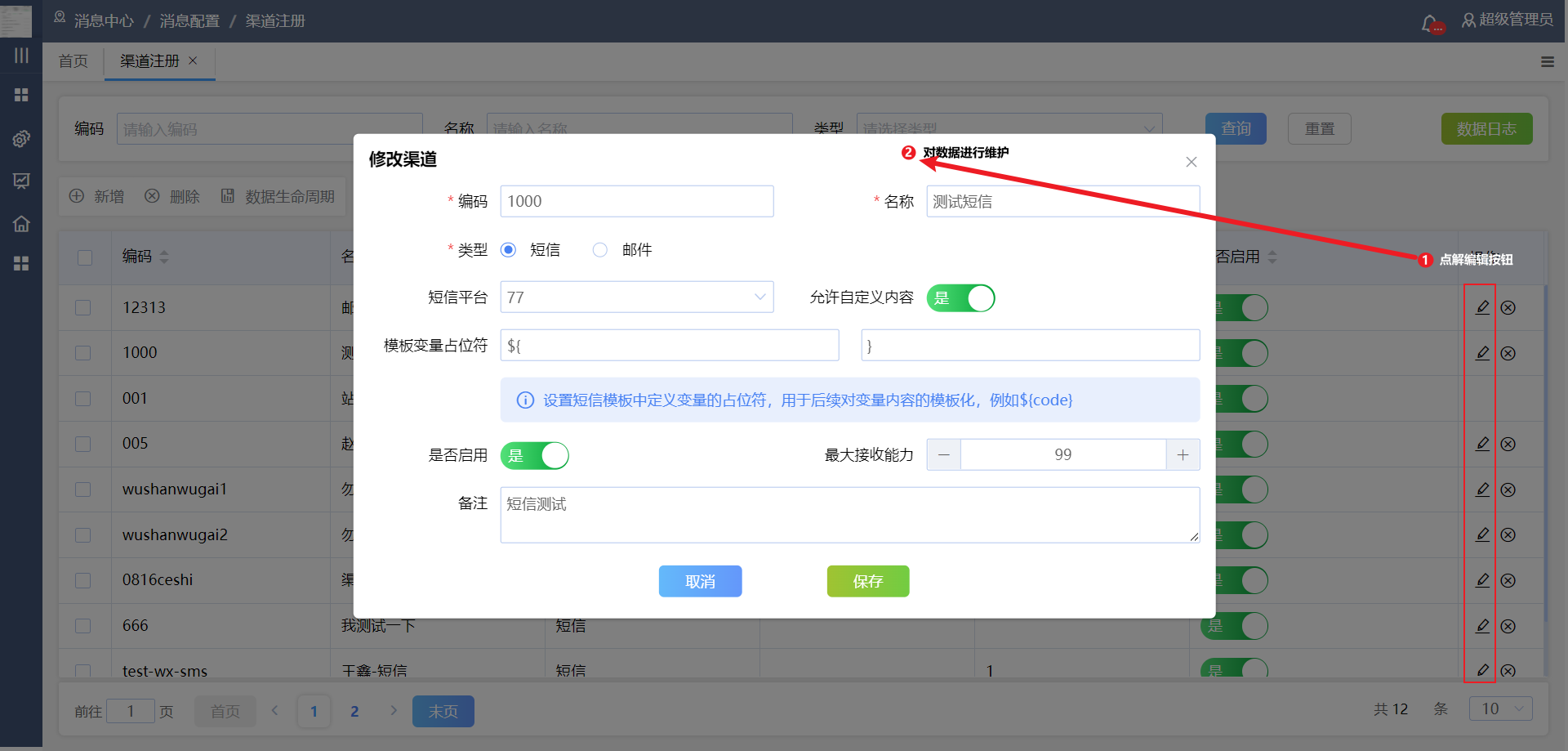This screenshot has width=1568, height=751.
Task: Click 新增 to add a channel
Action: pyautogui.click(x=97, y=196)
